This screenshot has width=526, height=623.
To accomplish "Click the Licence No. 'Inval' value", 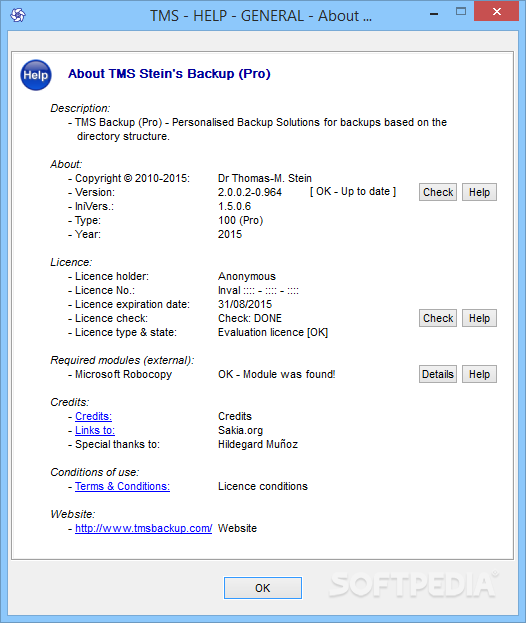I will pos(258,290).
